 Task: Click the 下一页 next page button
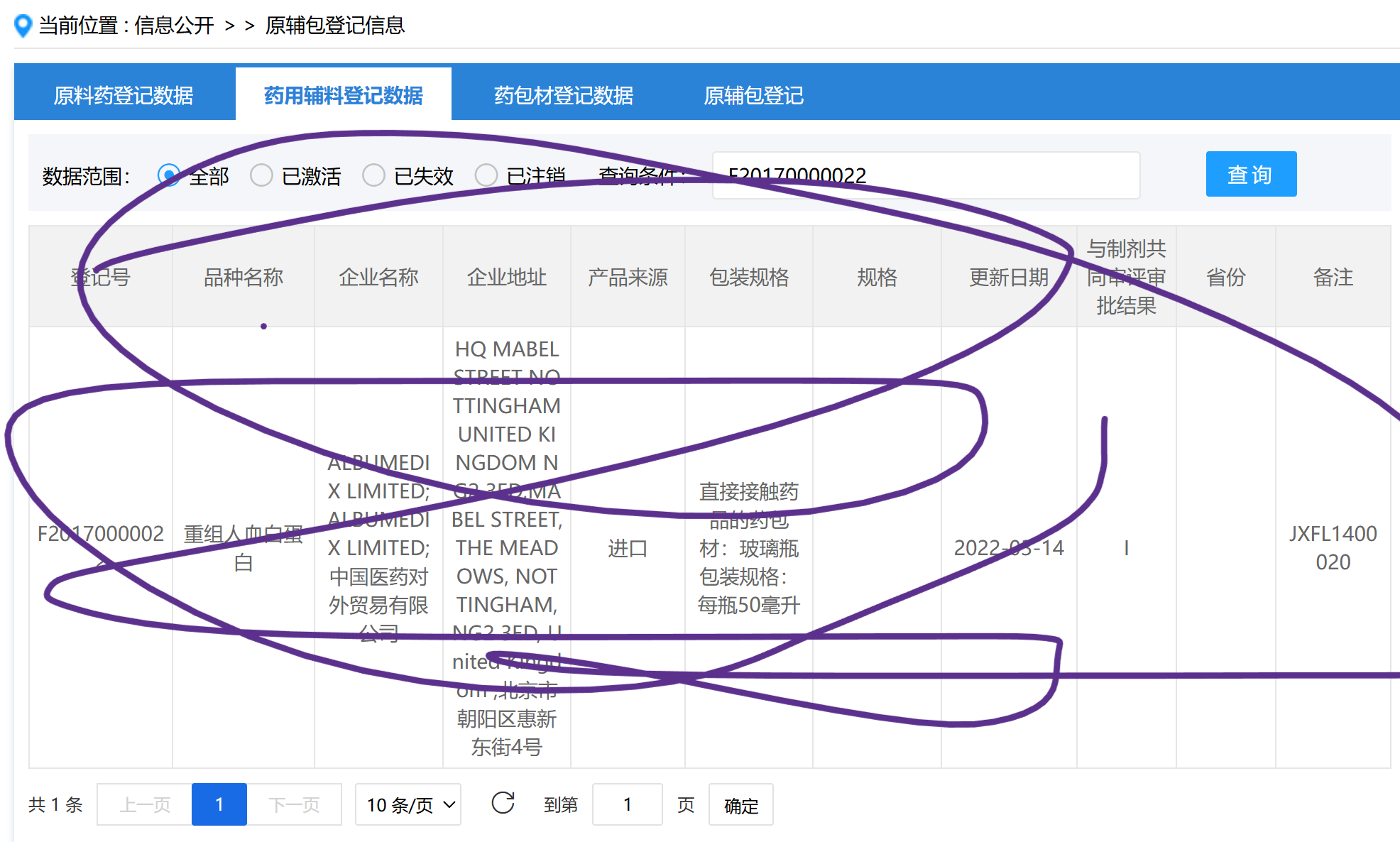pyautogui.click(x=294, y=804)
